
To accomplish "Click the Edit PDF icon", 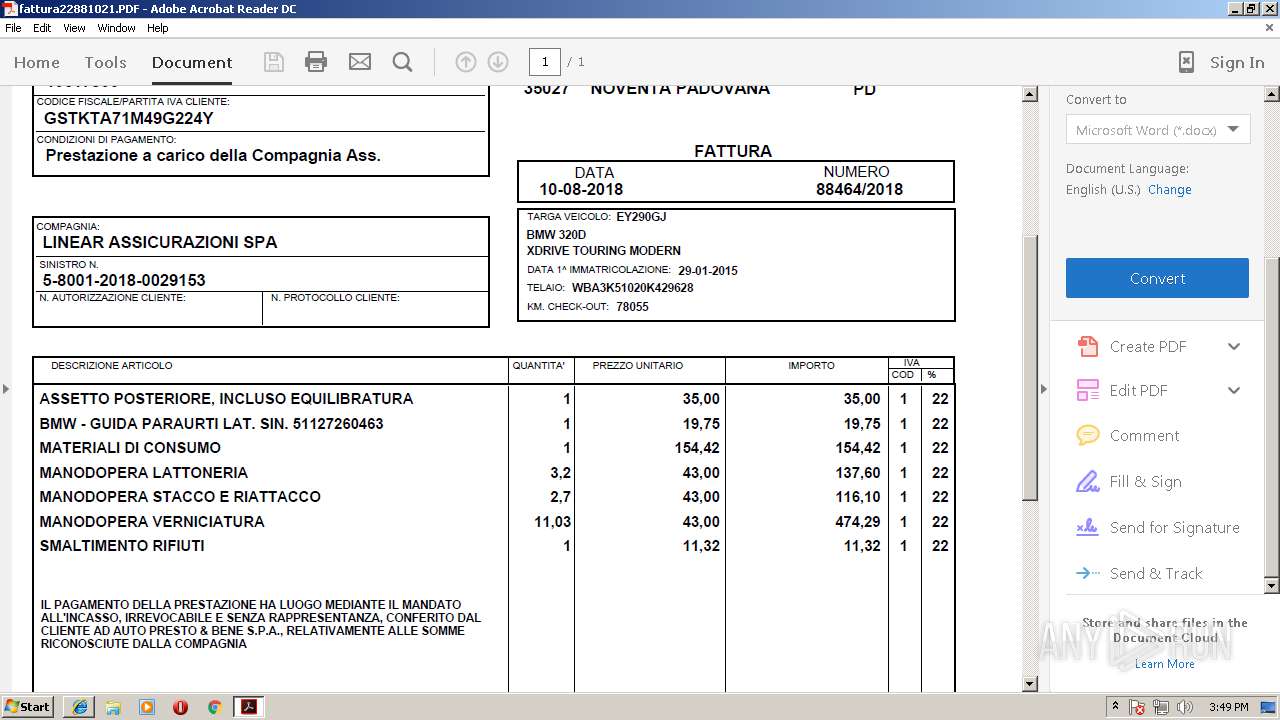I will tap(1087, 390).
